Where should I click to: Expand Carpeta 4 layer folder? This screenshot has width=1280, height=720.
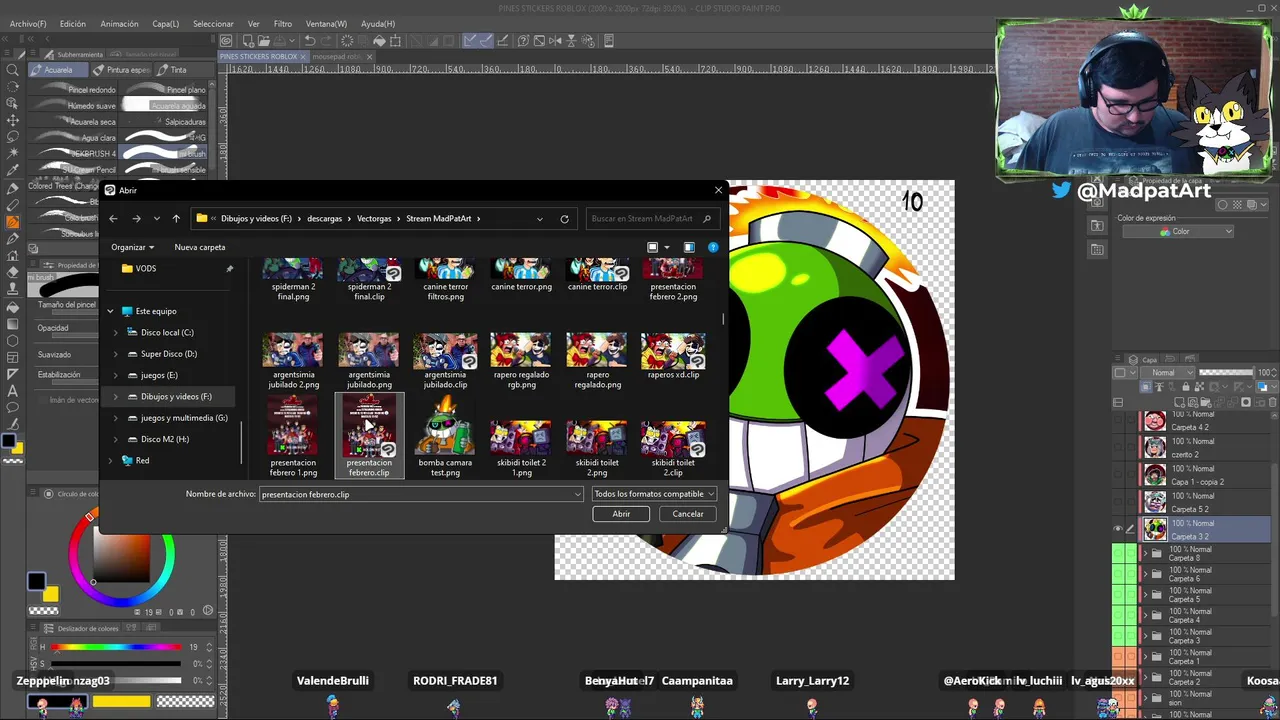[x=1145, y=615]
